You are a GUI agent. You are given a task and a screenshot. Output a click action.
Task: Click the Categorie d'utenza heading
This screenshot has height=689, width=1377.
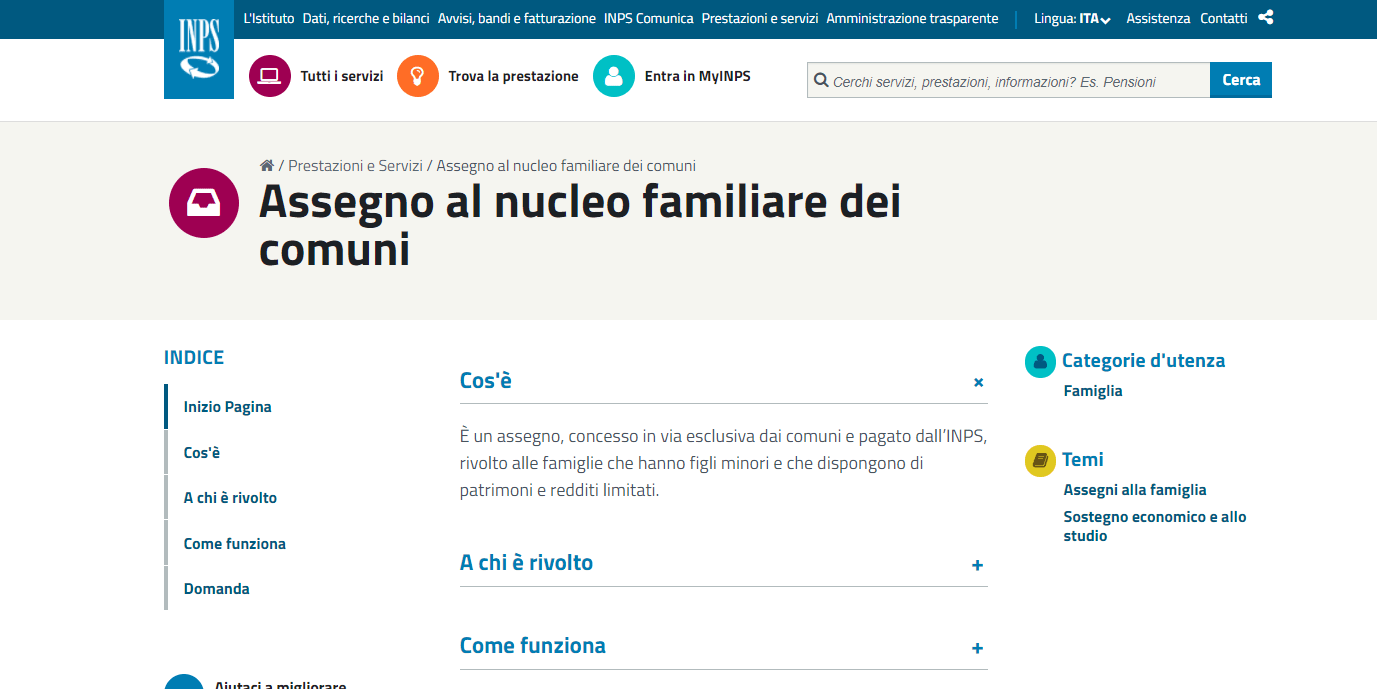pyautogui.click(x=1143, y=361)
